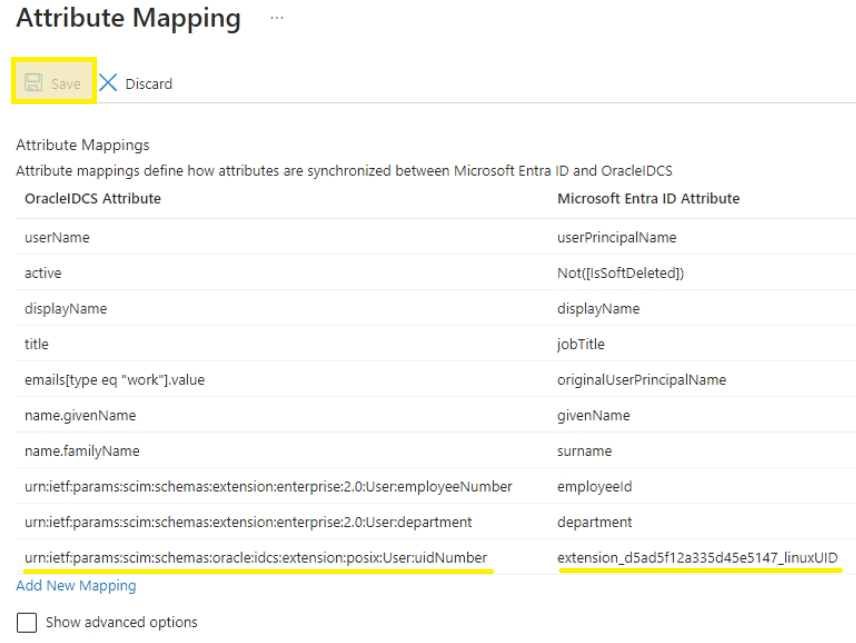Screen dimensions: 856x643
Task: Enable the Show advanced options checkbox
Action: (25, 622)
